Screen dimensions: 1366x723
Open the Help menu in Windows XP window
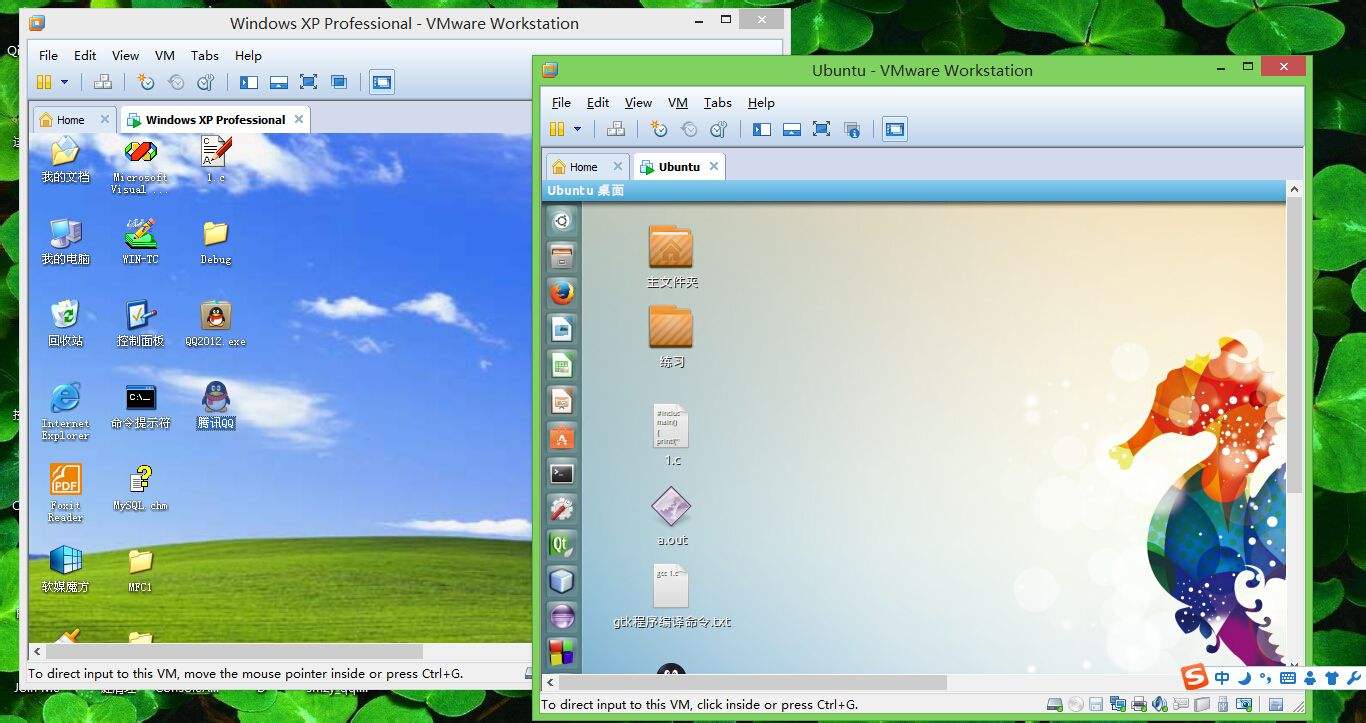click(x=248, y=56)
